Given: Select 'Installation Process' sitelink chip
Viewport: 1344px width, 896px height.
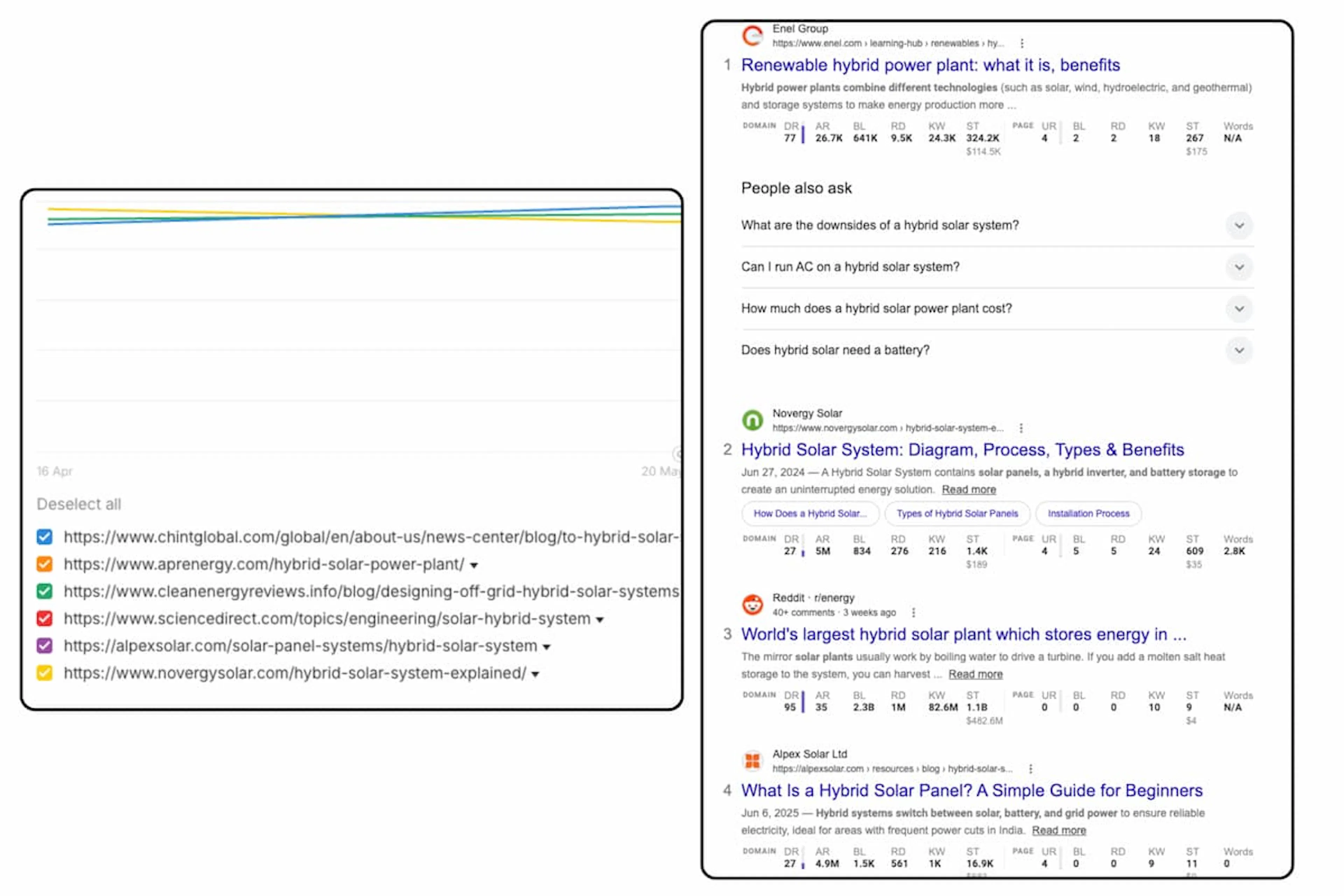Looking at the screenshot, I should [1088, 514].
